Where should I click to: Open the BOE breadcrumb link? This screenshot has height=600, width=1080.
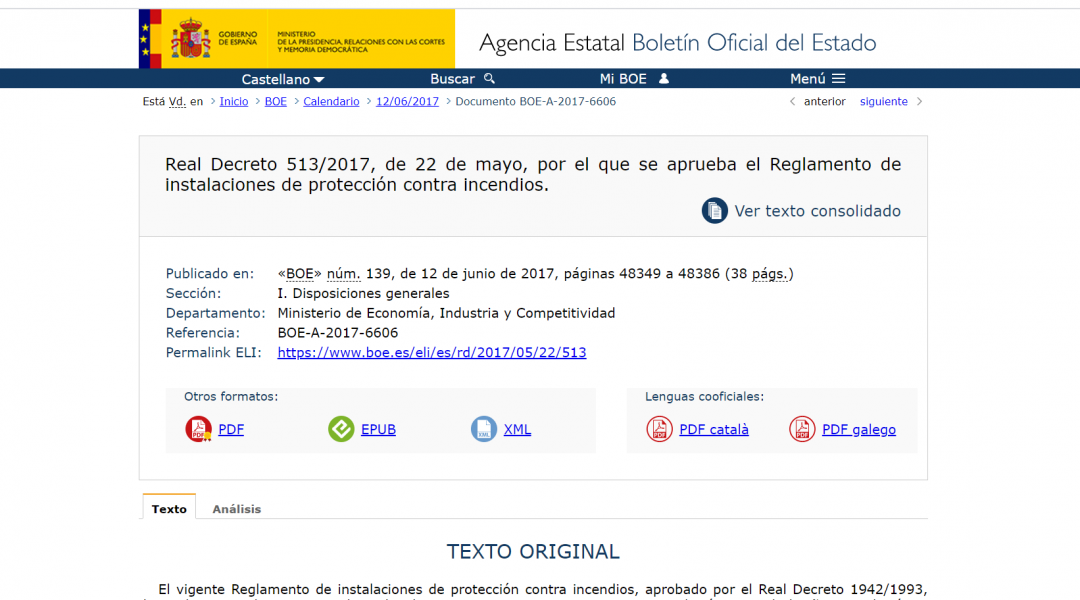(x=276, y=101)
